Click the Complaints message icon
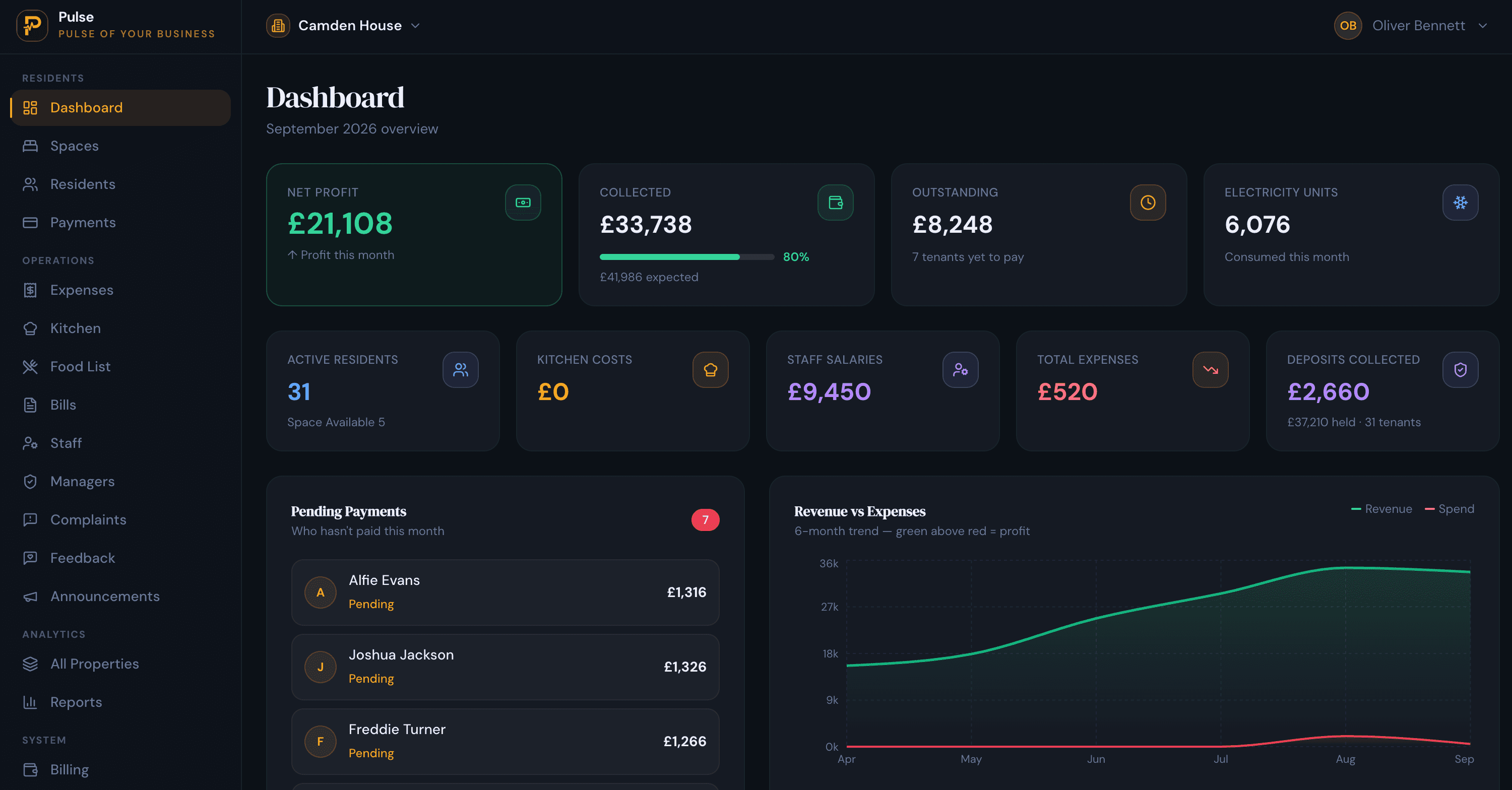The image size is (1512, 790). 30,519
